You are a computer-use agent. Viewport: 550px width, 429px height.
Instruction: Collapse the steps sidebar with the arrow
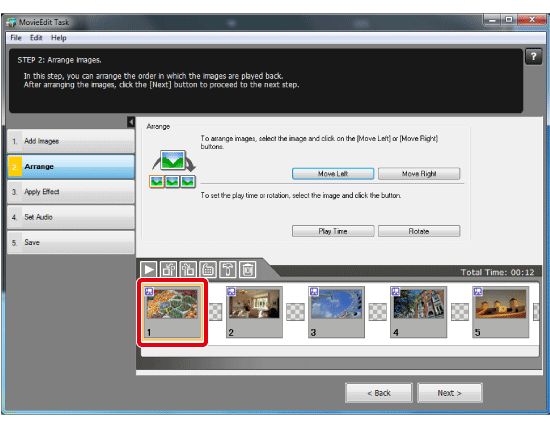point(131,122)
